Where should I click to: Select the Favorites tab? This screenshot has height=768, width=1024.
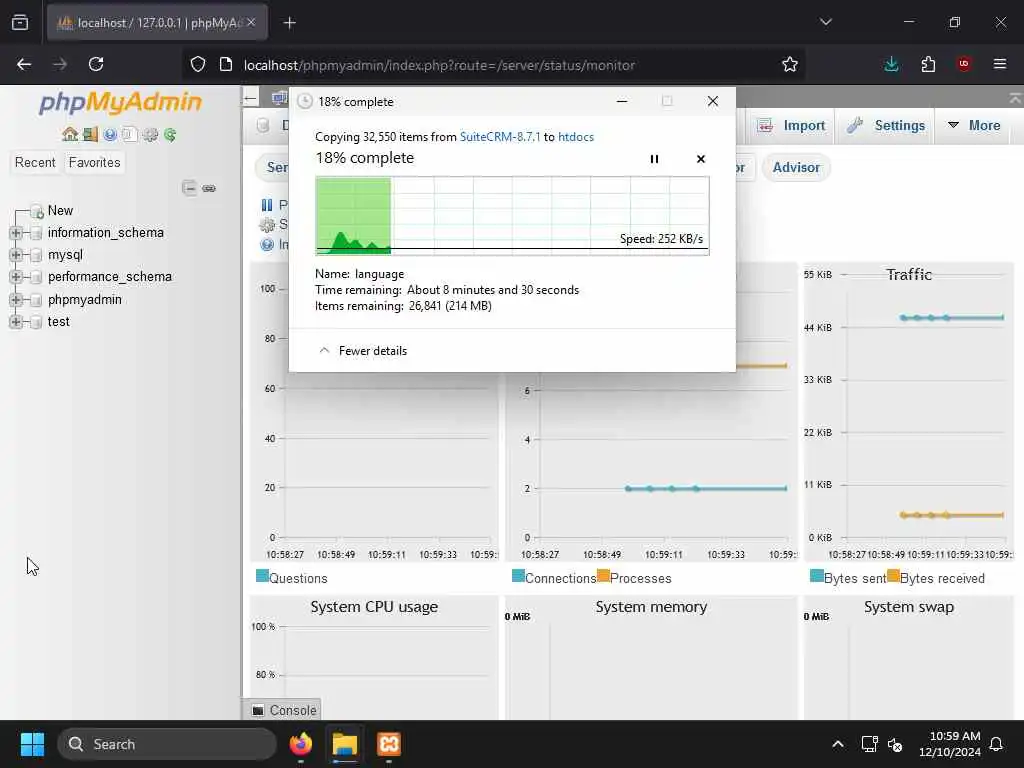click(95, 163)
